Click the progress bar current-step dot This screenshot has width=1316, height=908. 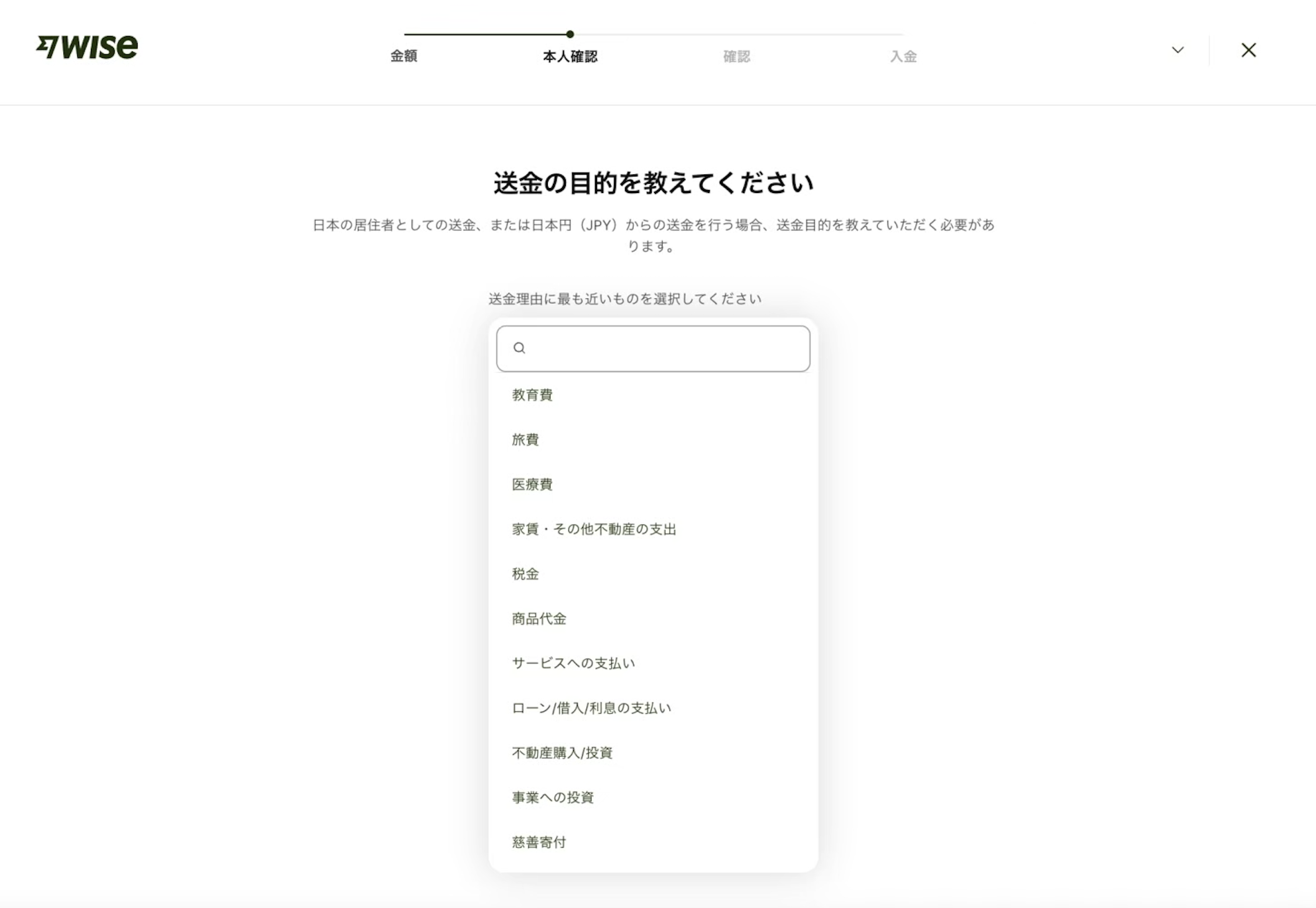(x=570, y=34)
